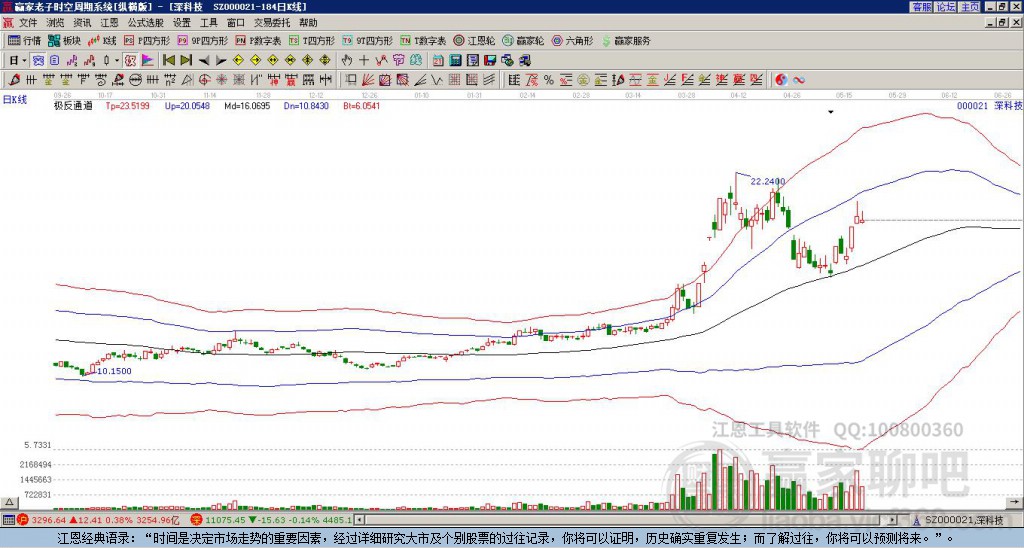1024x548 pixels.
Task: Click the horizontal scrollbar right arrow
Action: click(892, 520)
